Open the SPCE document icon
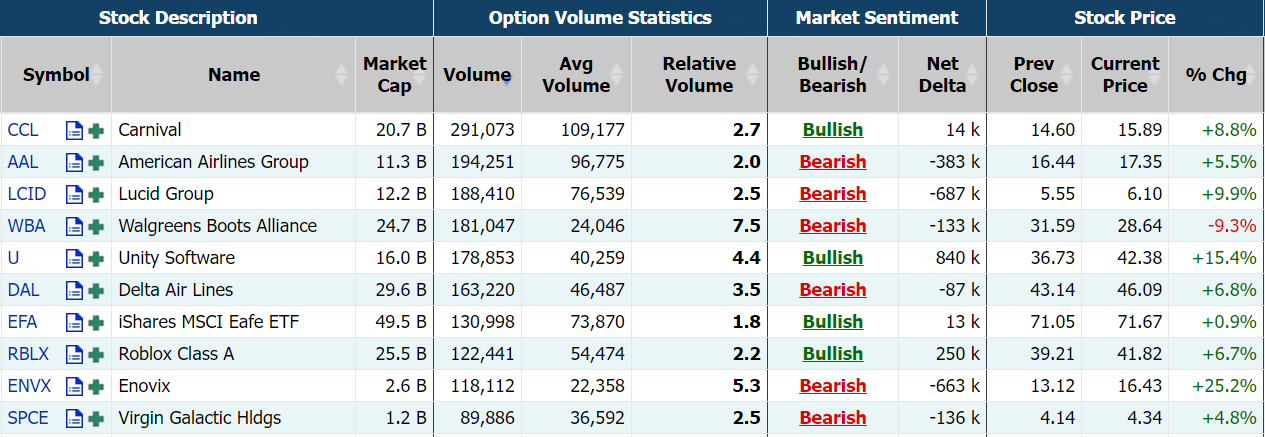 (74, 418)
